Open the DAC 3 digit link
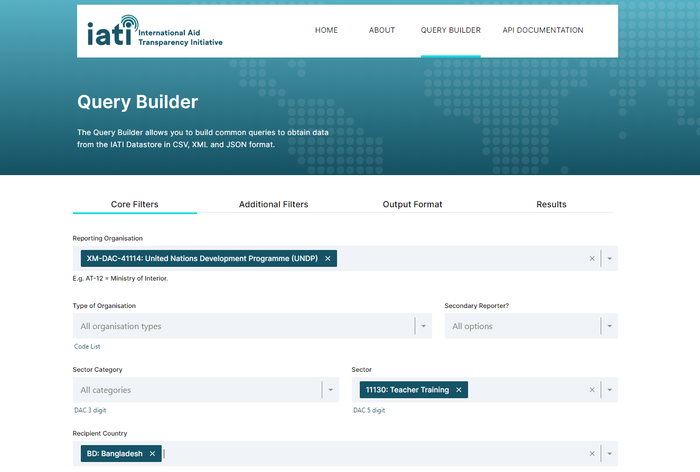700x472 pixels. click(90, 410)
